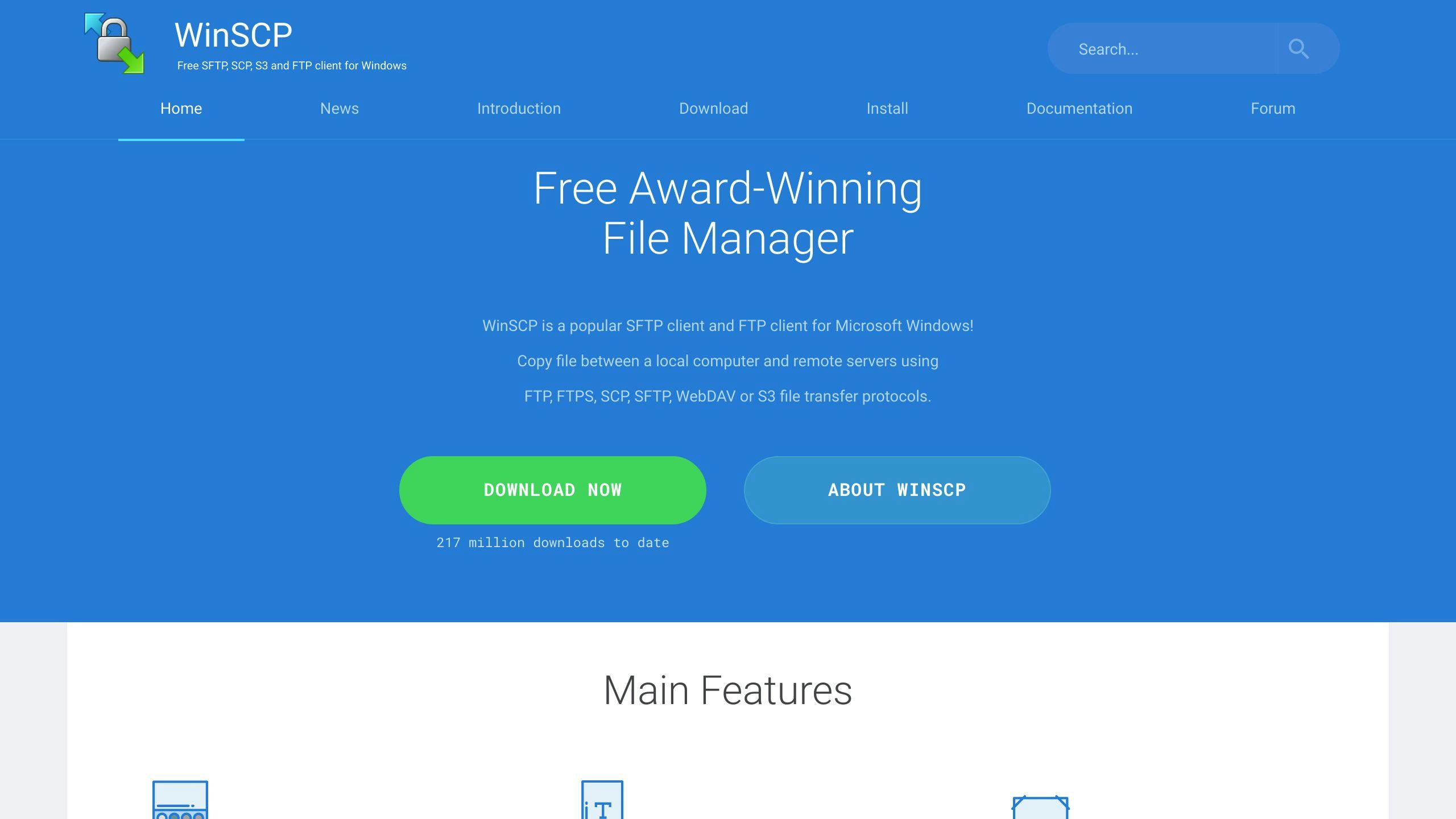Click the ABOUT WINSCP button

pyautogui.click(x=897, y=490)
